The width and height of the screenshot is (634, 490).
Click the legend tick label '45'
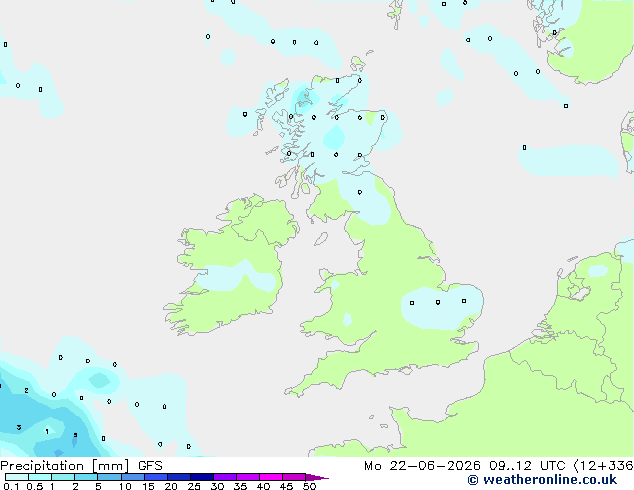(286, 486)
